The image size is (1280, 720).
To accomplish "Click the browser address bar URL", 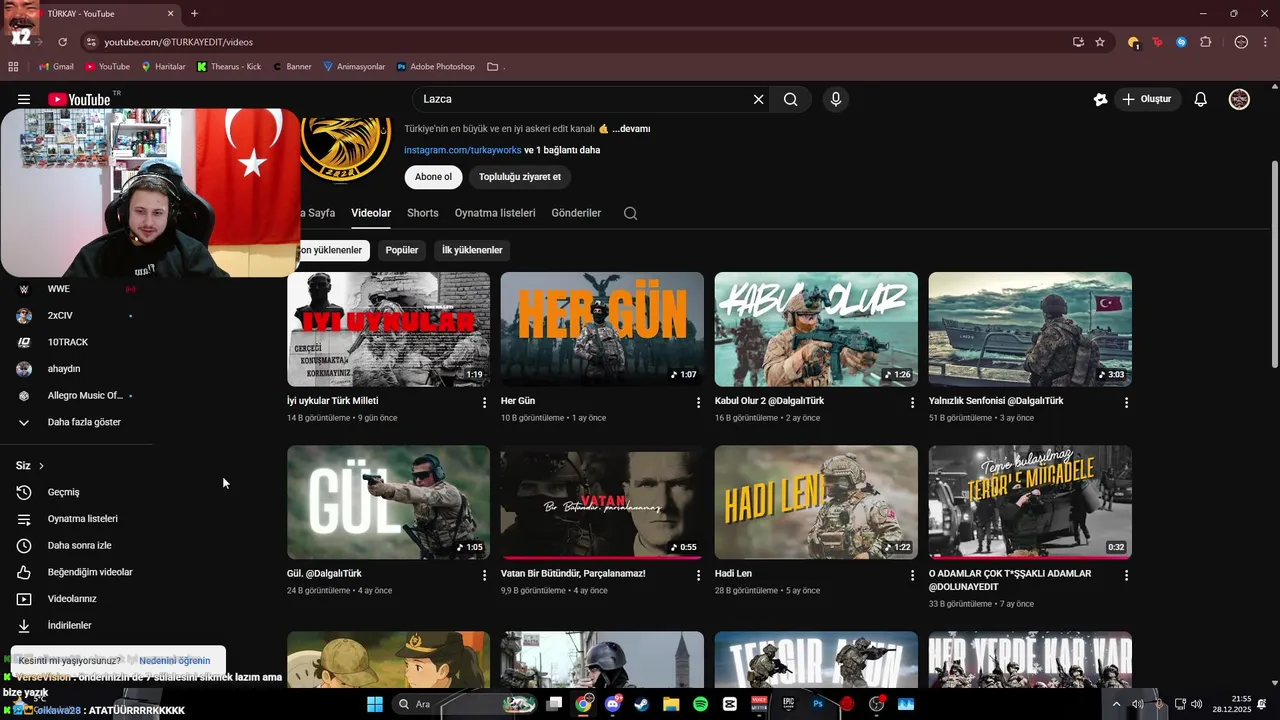I will (x=179, y=42).
